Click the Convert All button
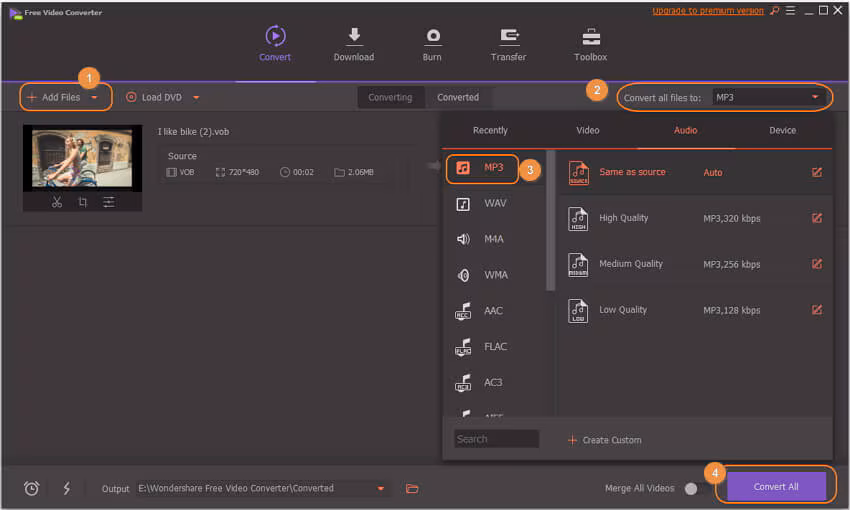 [776, 487]
